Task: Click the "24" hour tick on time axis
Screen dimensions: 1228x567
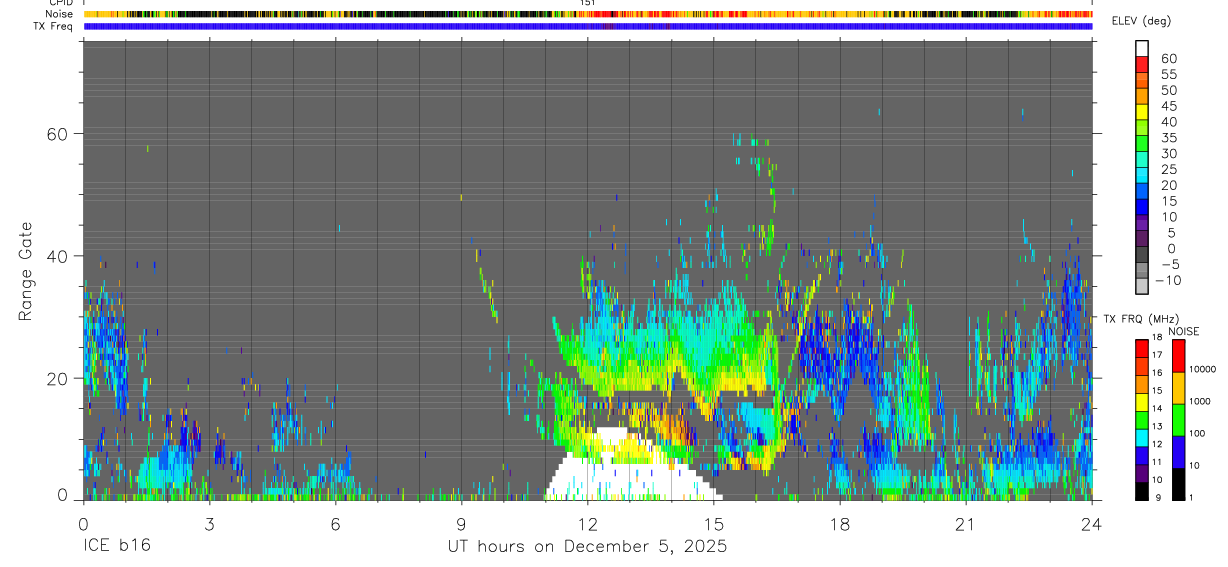Action: point(1091,523)
